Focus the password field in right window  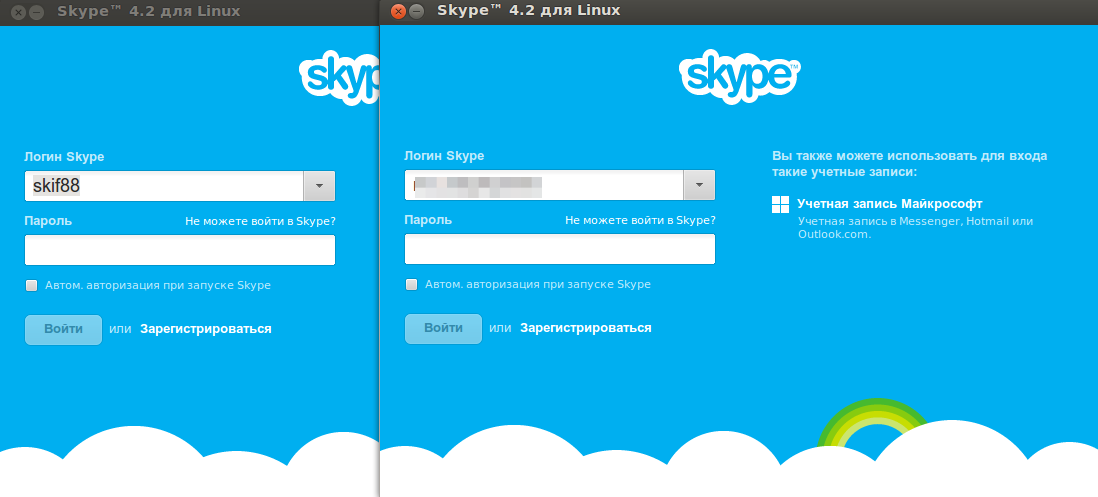pyautogui.click(x=560, y=249)
